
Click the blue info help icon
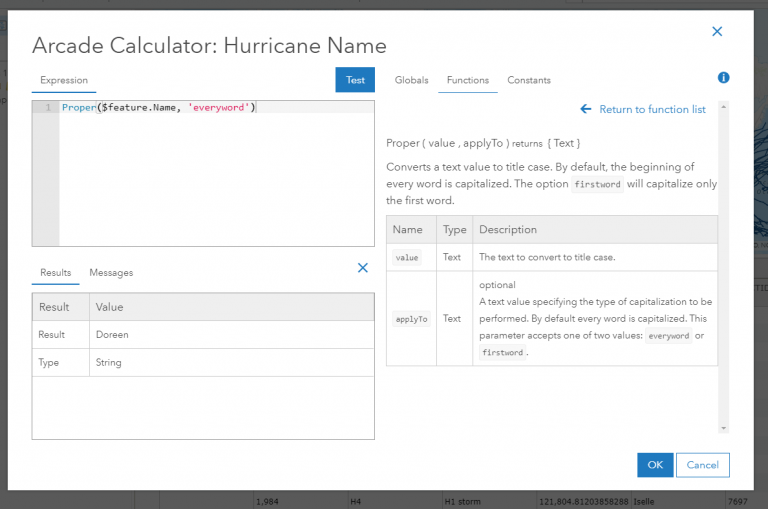(723, 78)
